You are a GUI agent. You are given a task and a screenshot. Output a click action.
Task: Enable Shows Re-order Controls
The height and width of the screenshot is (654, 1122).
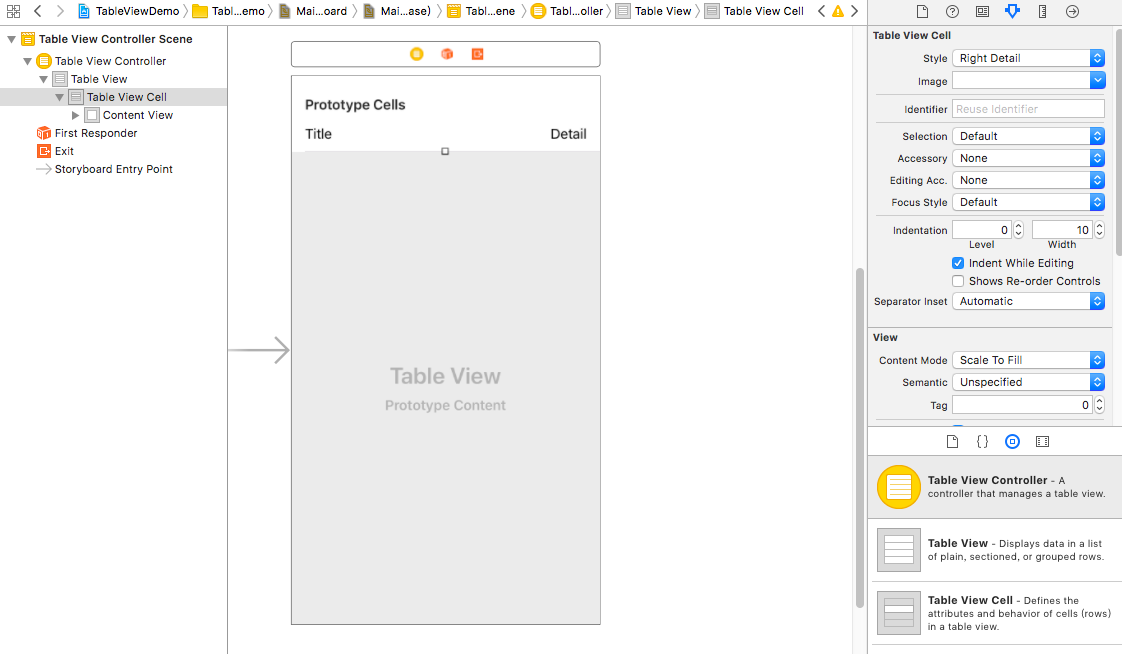958,281
